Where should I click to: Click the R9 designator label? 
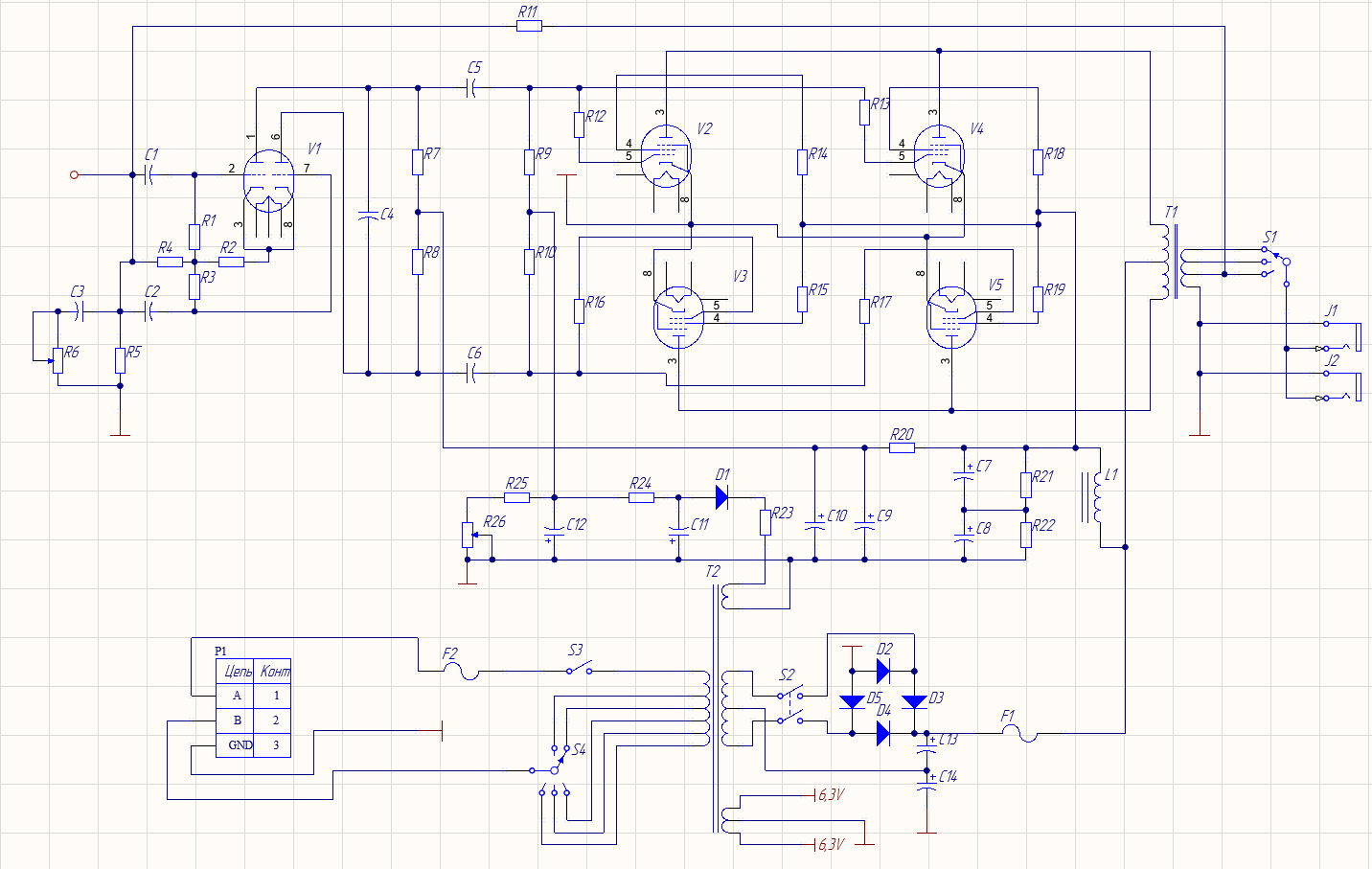coord(543,153)
